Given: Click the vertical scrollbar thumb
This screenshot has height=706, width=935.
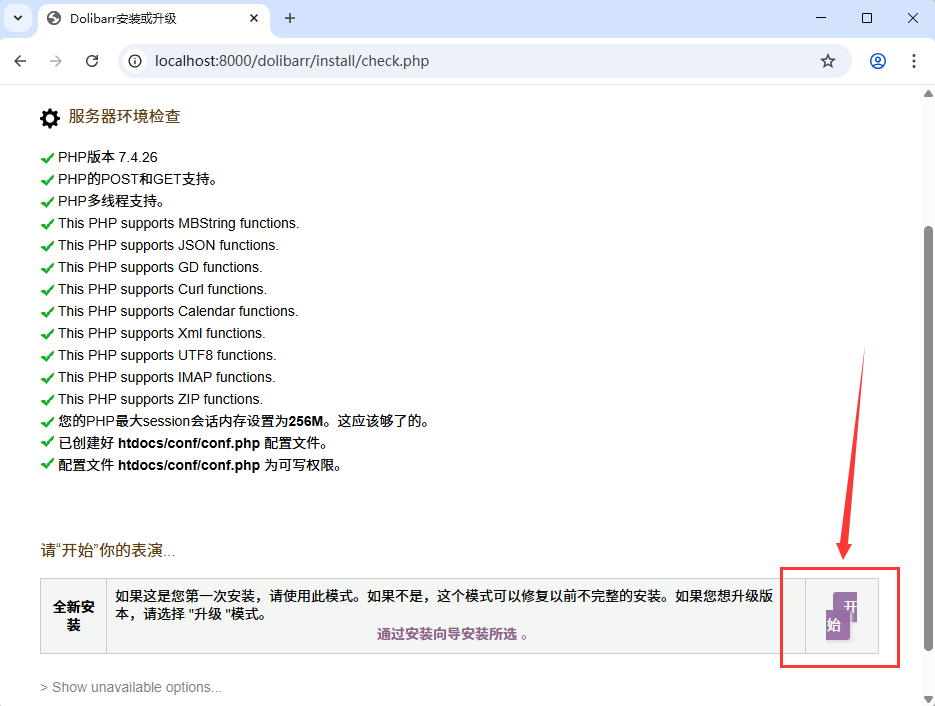Looking at the screenshot, I should 928,438.
